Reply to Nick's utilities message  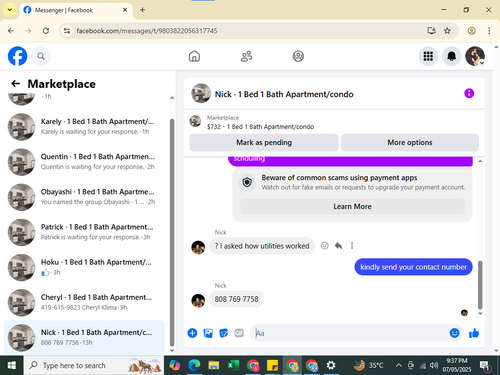(338, 246)
